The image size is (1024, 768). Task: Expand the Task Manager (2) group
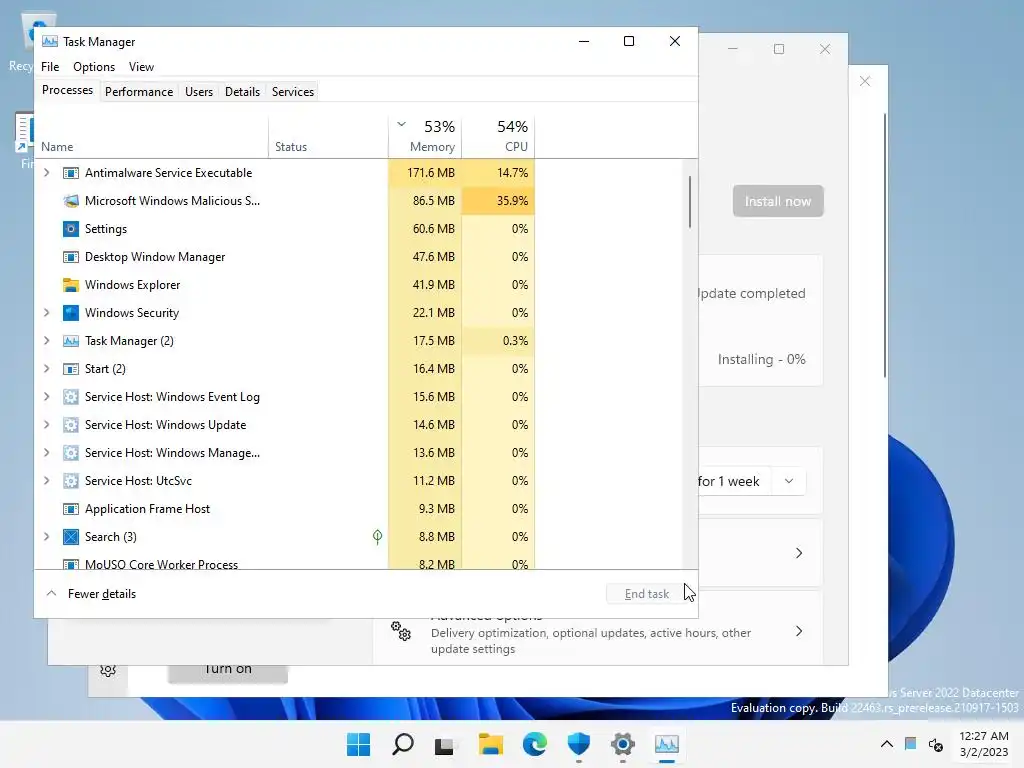pos(46,341)
